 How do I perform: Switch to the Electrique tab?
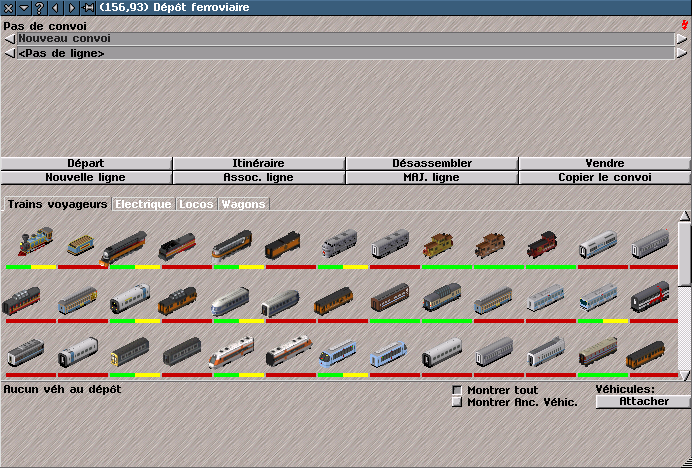(143, 204)
